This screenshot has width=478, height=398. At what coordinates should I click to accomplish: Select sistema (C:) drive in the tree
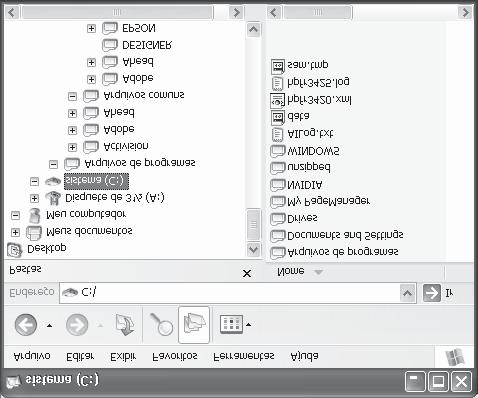pyautogui.click(x=96, y=181)
